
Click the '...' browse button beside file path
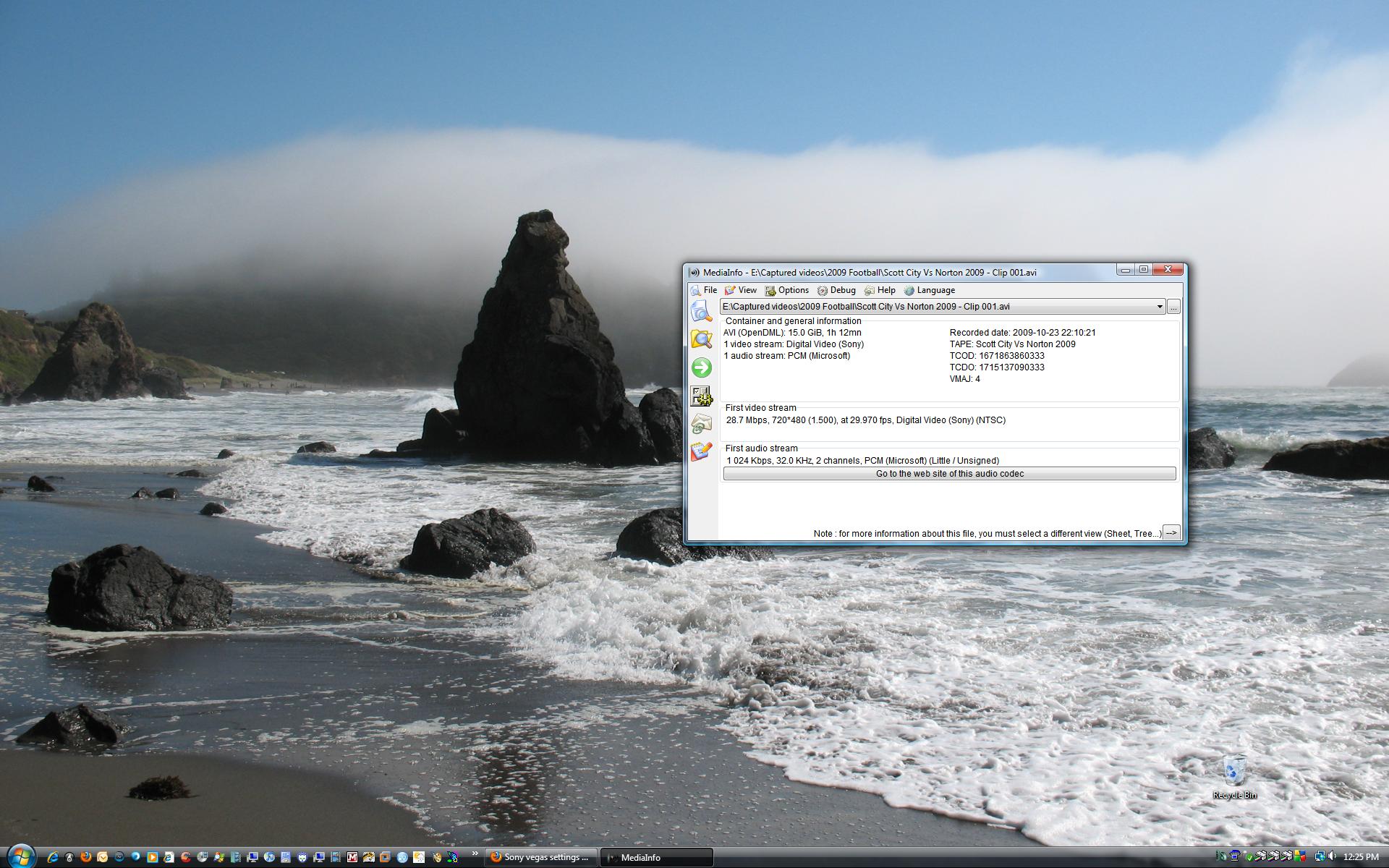click(x=1173, y=307)
